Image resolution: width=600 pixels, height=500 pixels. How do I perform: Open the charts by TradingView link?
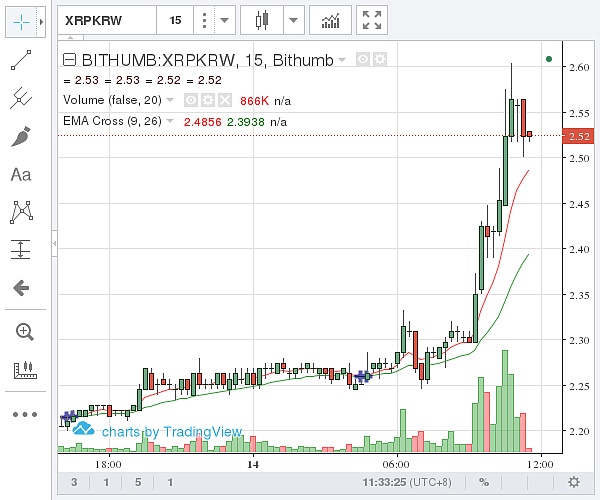pos(157,430)
